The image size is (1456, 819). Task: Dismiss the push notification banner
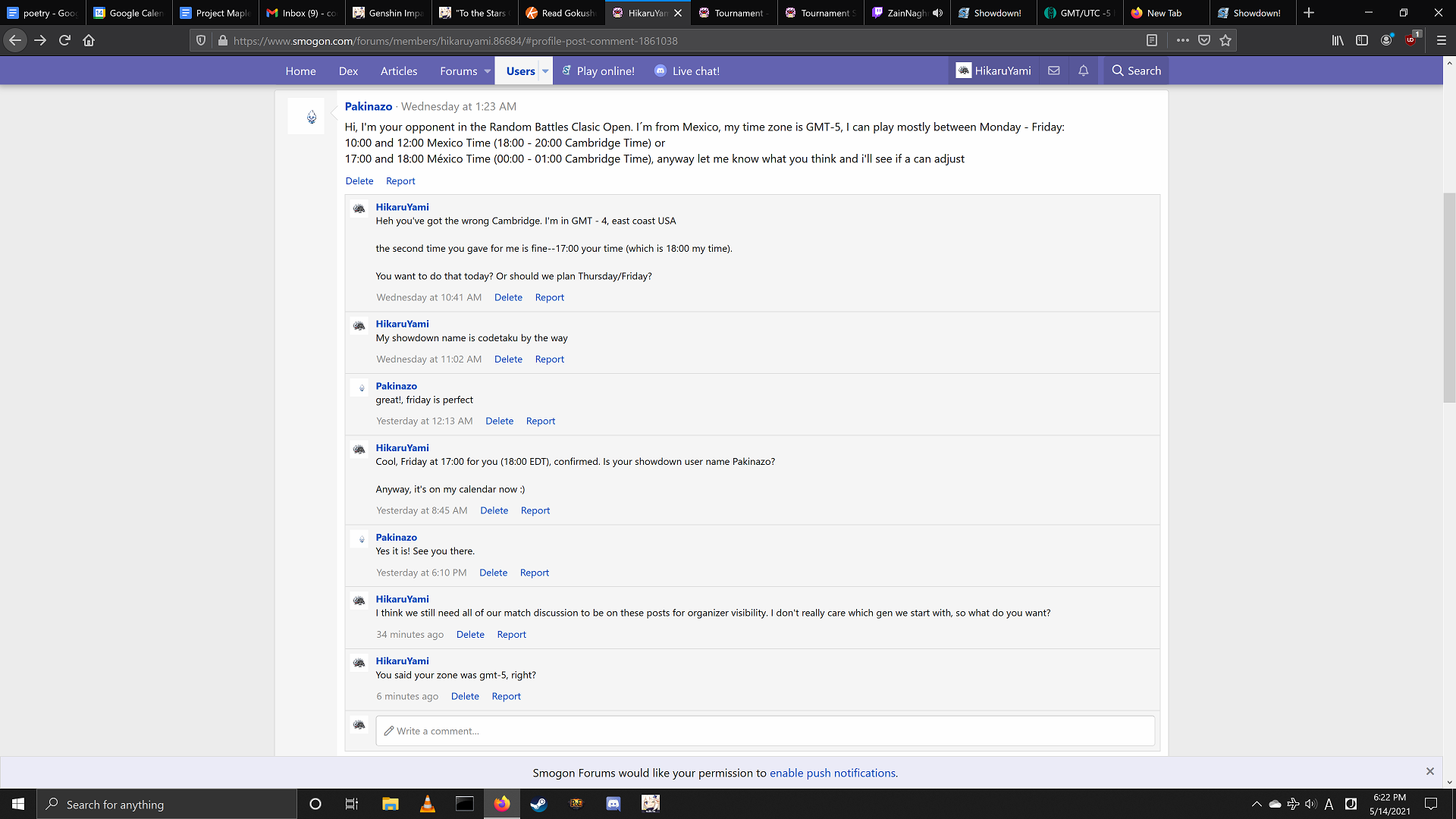(1429, 771)
